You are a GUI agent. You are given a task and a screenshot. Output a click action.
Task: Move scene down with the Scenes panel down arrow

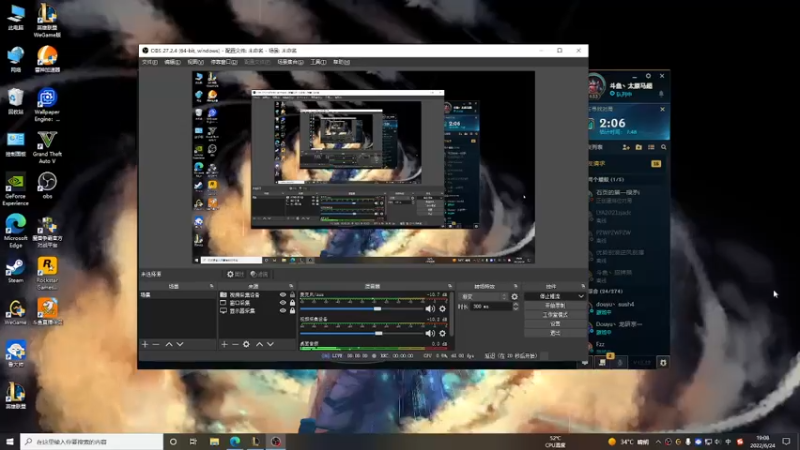[180, 344]
